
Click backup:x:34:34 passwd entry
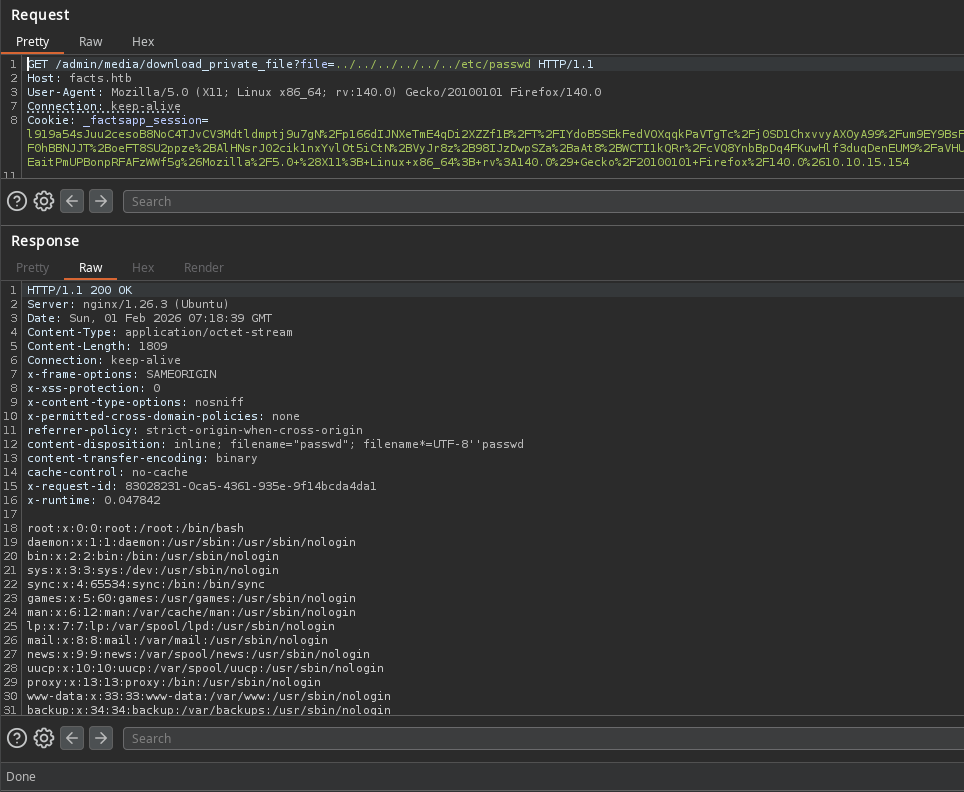(x=209, y=710)
